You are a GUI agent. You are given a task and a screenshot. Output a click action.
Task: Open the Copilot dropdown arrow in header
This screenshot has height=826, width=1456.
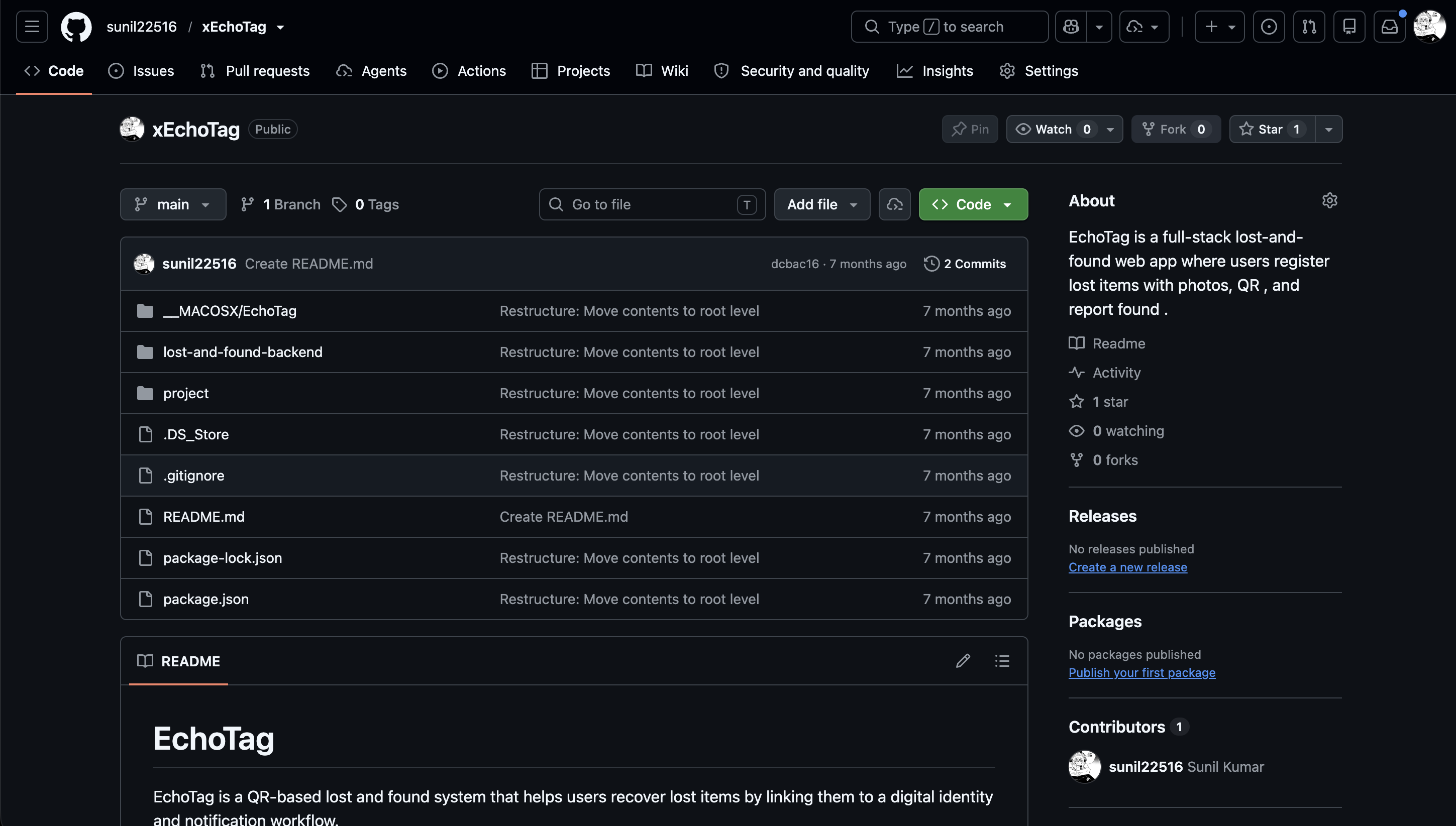[1099, 27]
